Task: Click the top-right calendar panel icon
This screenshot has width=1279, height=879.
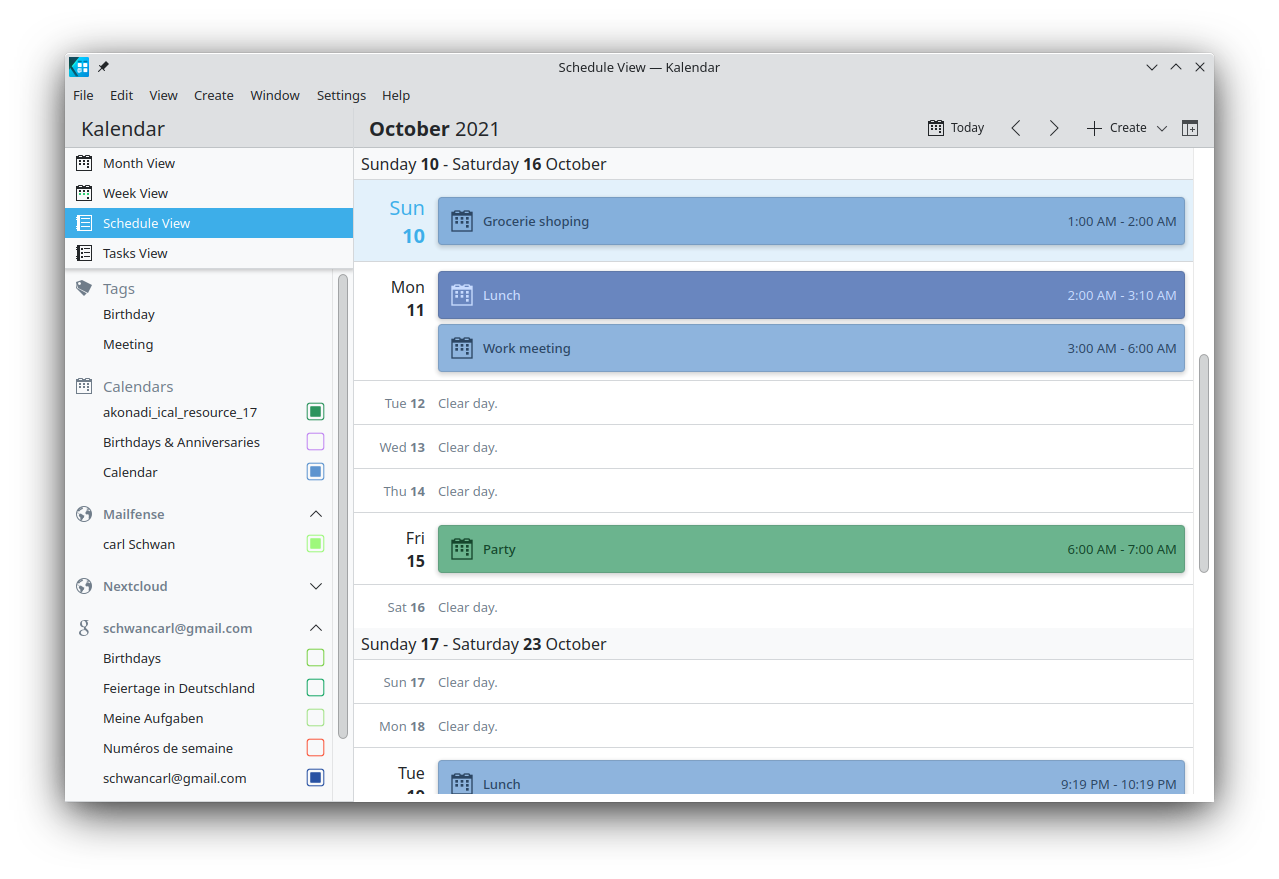Action: pos(1189,128)
